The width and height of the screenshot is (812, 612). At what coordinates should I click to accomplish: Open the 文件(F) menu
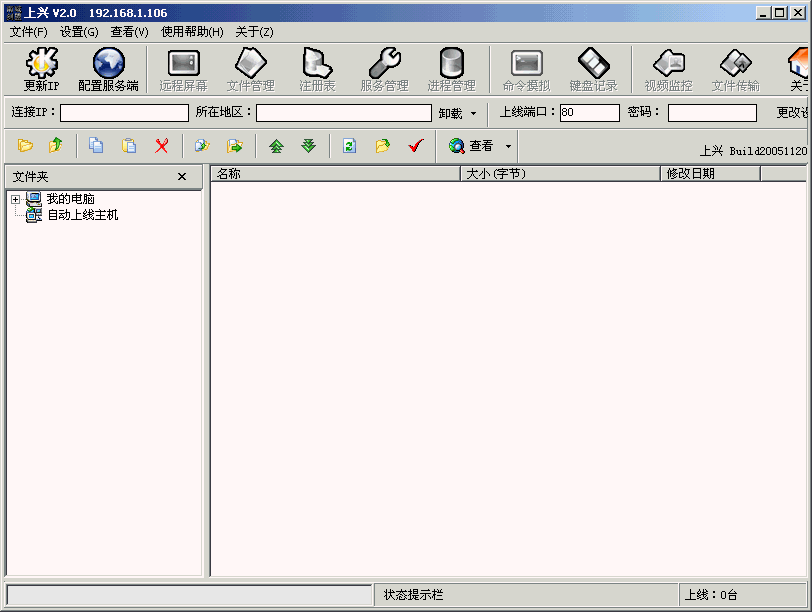[x=28, y=32]
